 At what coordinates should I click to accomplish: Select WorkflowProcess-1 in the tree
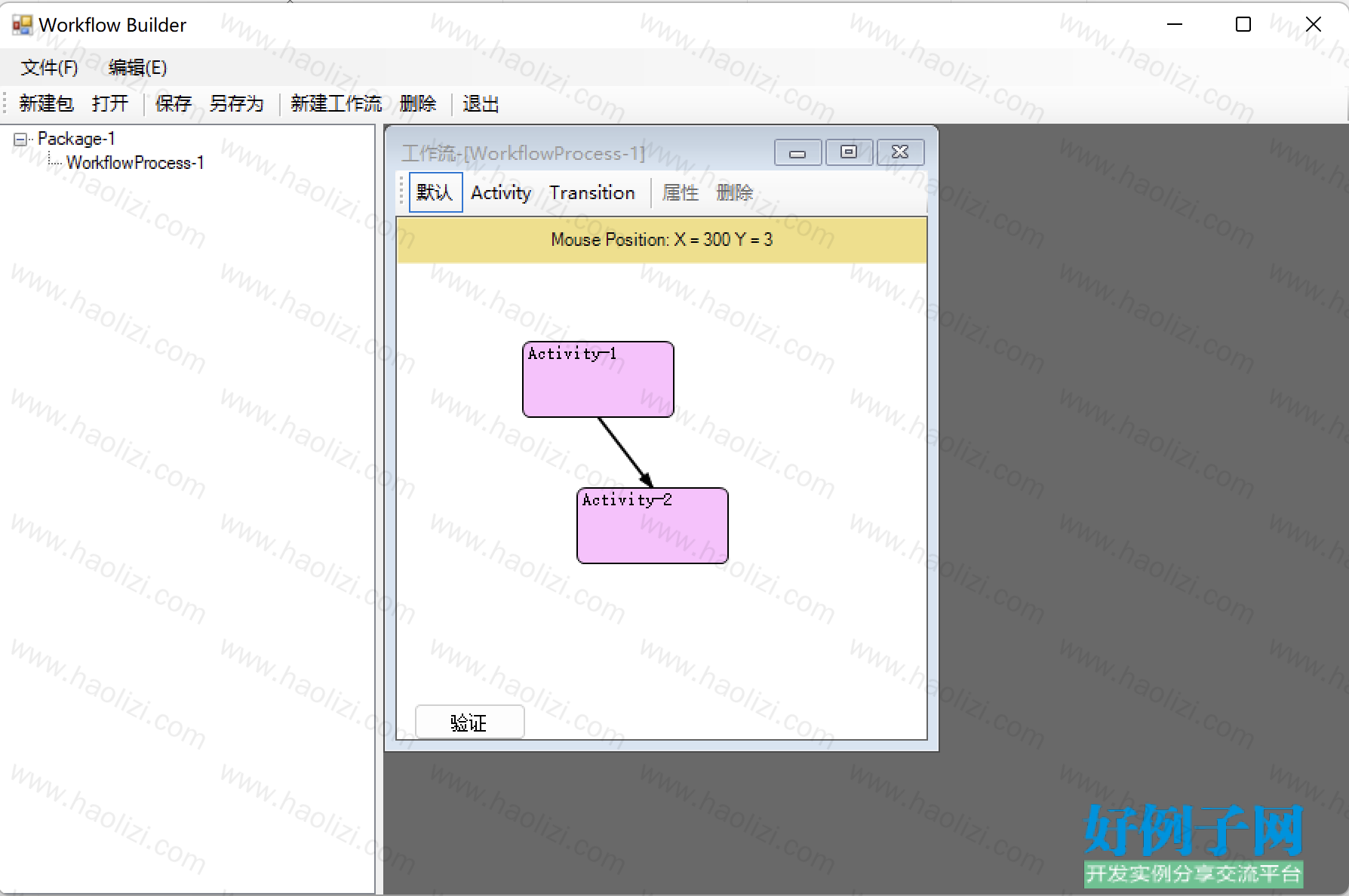(x=135, y=163)
